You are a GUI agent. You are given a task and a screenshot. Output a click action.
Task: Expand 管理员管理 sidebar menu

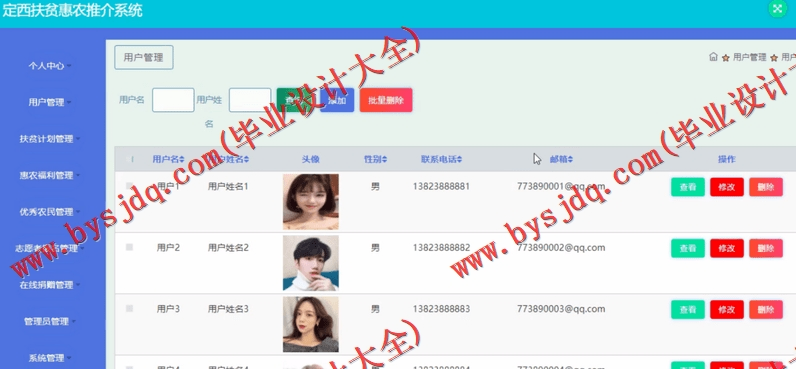pyautogui.click(x=50, y=322)
